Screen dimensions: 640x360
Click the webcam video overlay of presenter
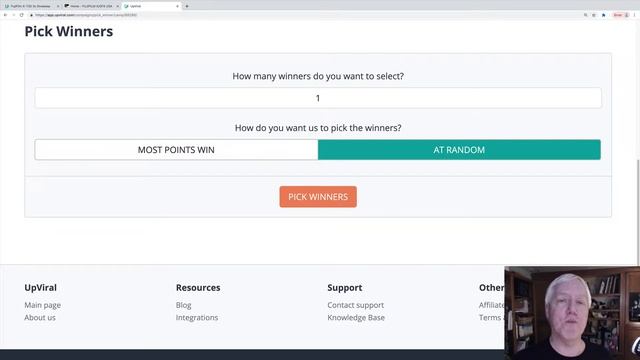(x=572, y=313)
